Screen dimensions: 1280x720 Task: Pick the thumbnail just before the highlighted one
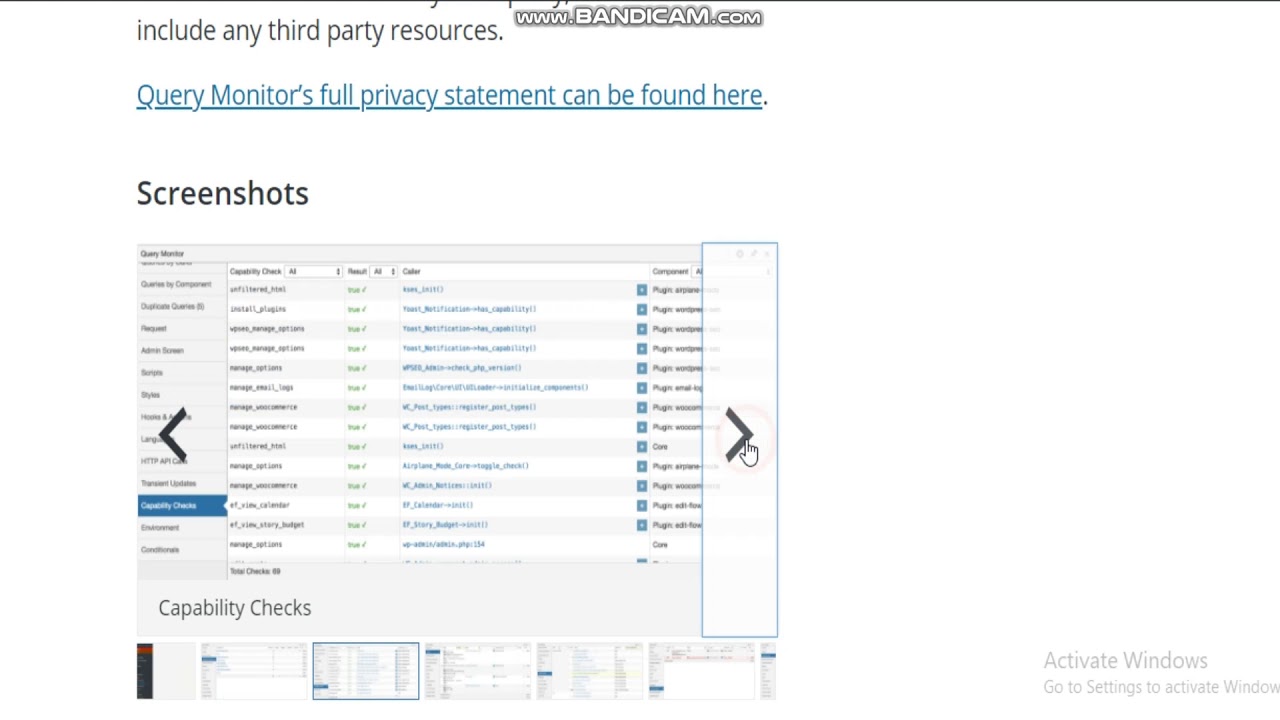tap(254, 671)
